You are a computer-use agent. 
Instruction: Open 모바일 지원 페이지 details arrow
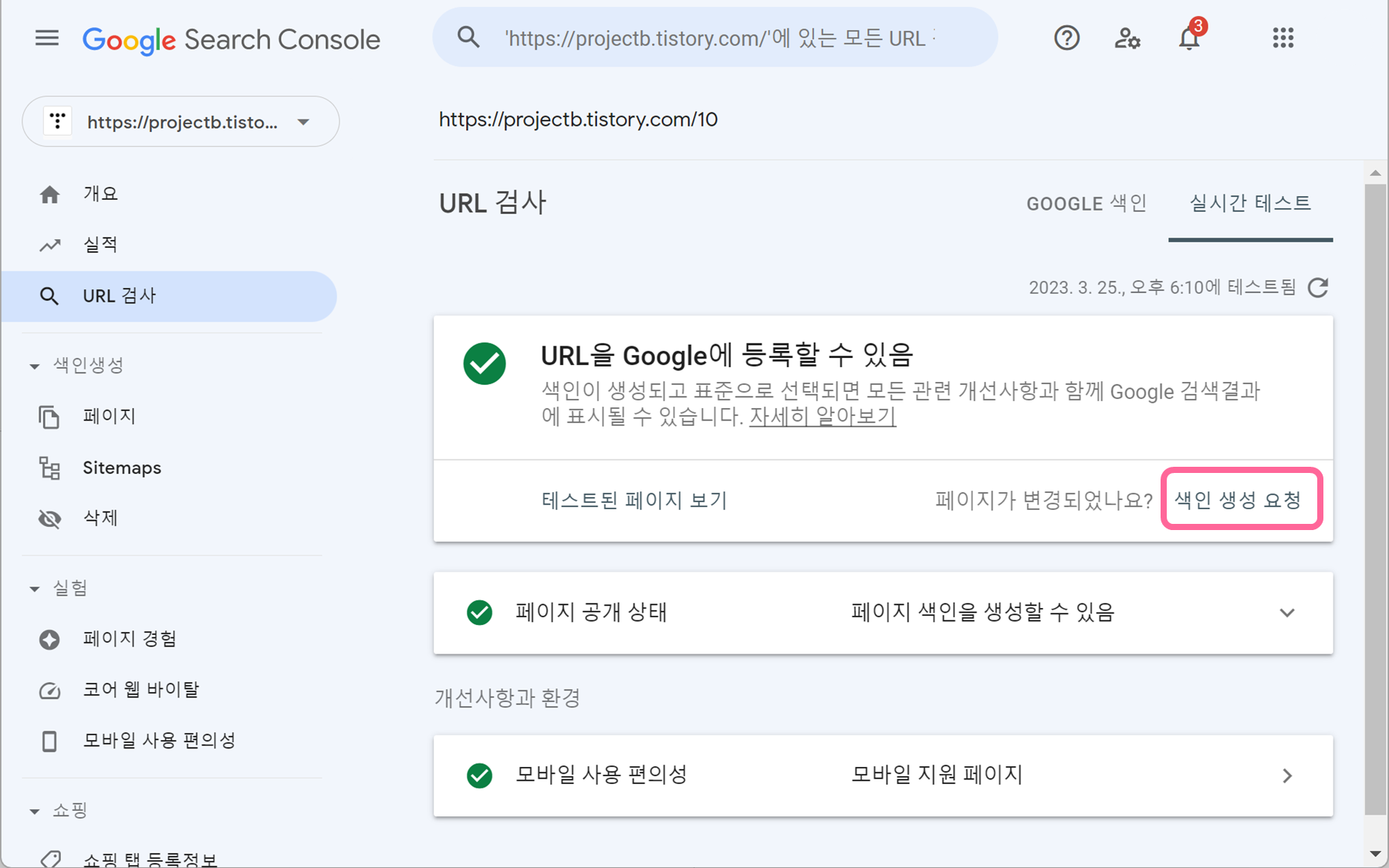tap(1286, 775)
